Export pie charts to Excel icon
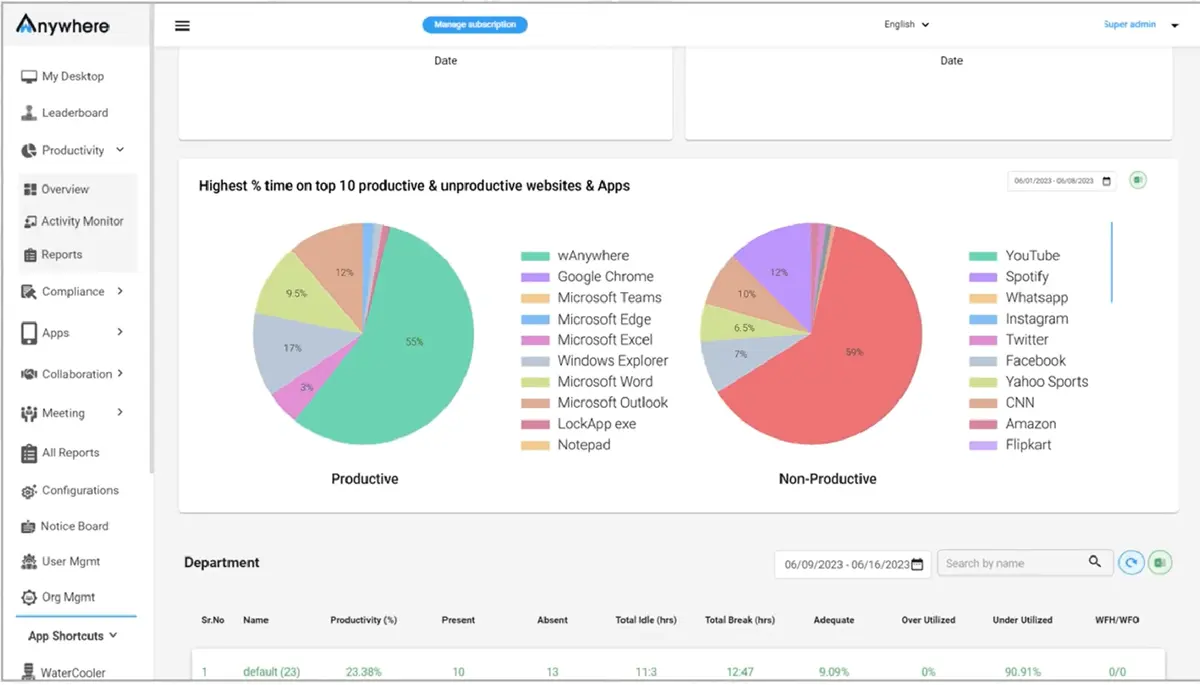This screenshot has height=685, width=1200. click(x=1138, y=180)
